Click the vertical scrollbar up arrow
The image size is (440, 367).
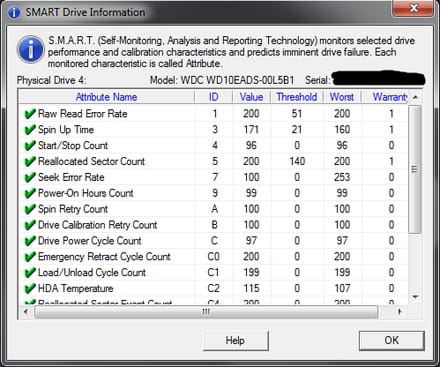click(x=415, y=97)
